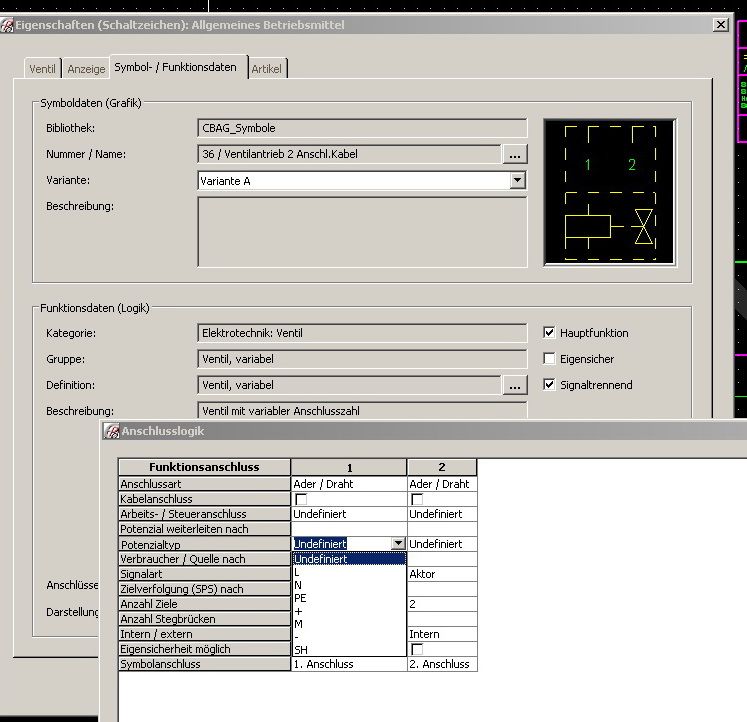Click Anzahl Ziele value 2
Image resolution: width=747 pixels, height=722 pixels.
click(442, 604)
